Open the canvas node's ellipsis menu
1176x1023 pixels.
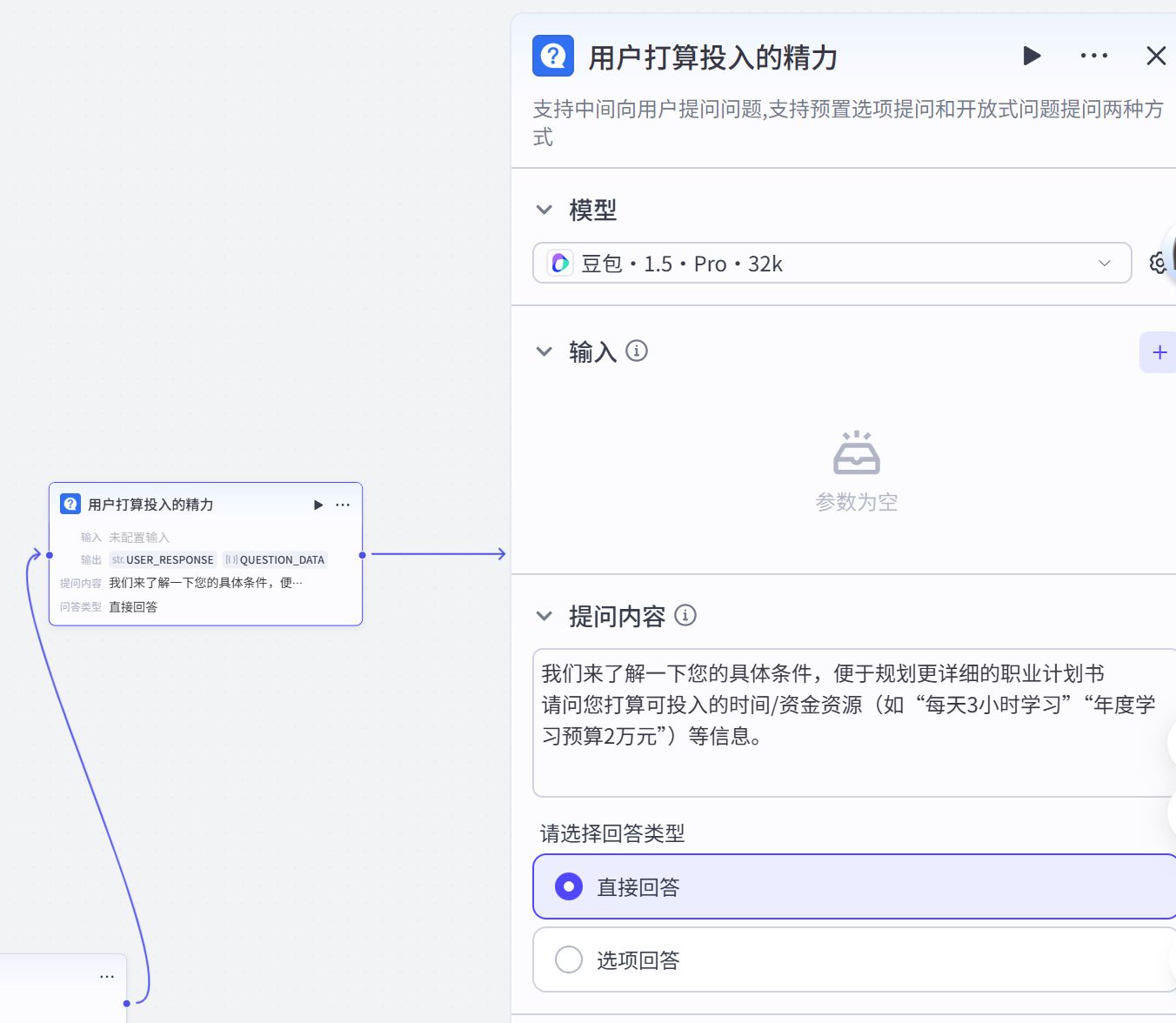[x=342, y=505]
